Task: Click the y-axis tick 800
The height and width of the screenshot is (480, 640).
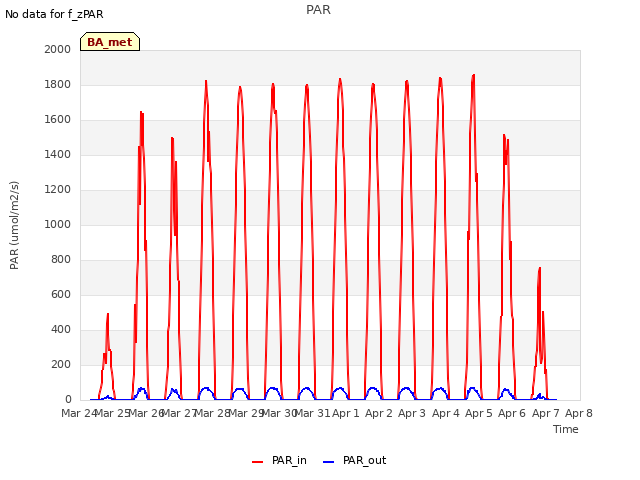Action: point(61,260)
